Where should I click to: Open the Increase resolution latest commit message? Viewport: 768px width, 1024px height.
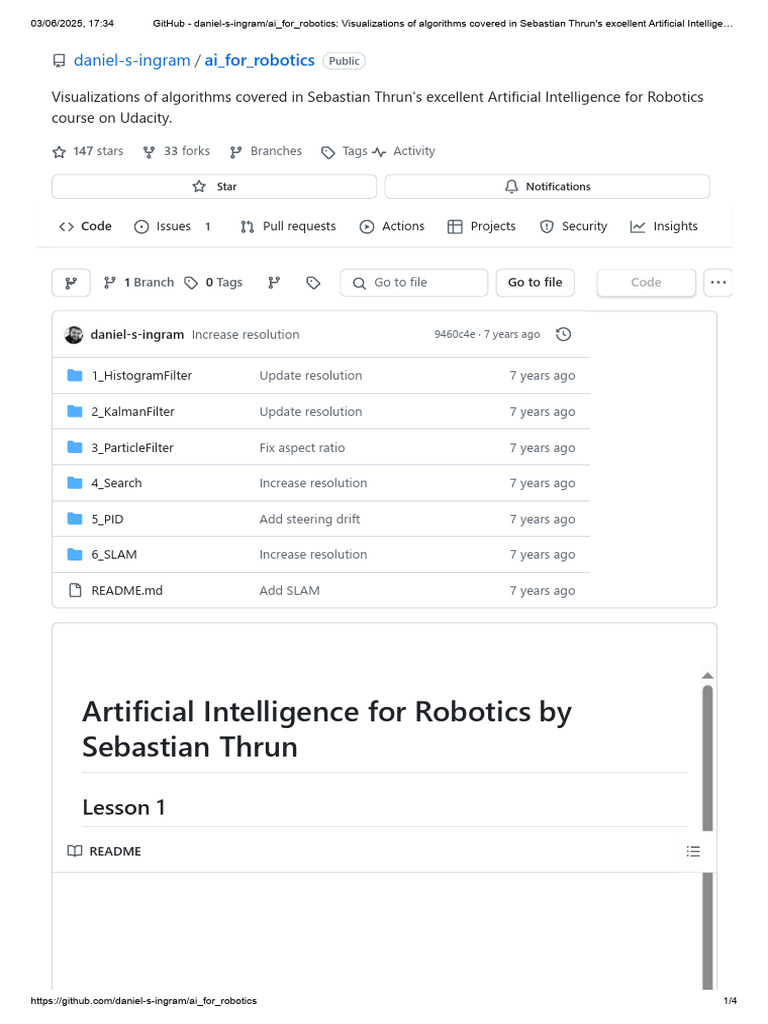coord(246,334)
